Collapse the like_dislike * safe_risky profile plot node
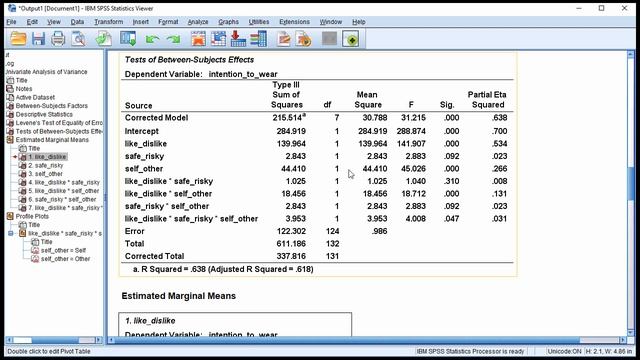Image resolution: width=640 pixels, height=360 pixels. tap(11, 233)
